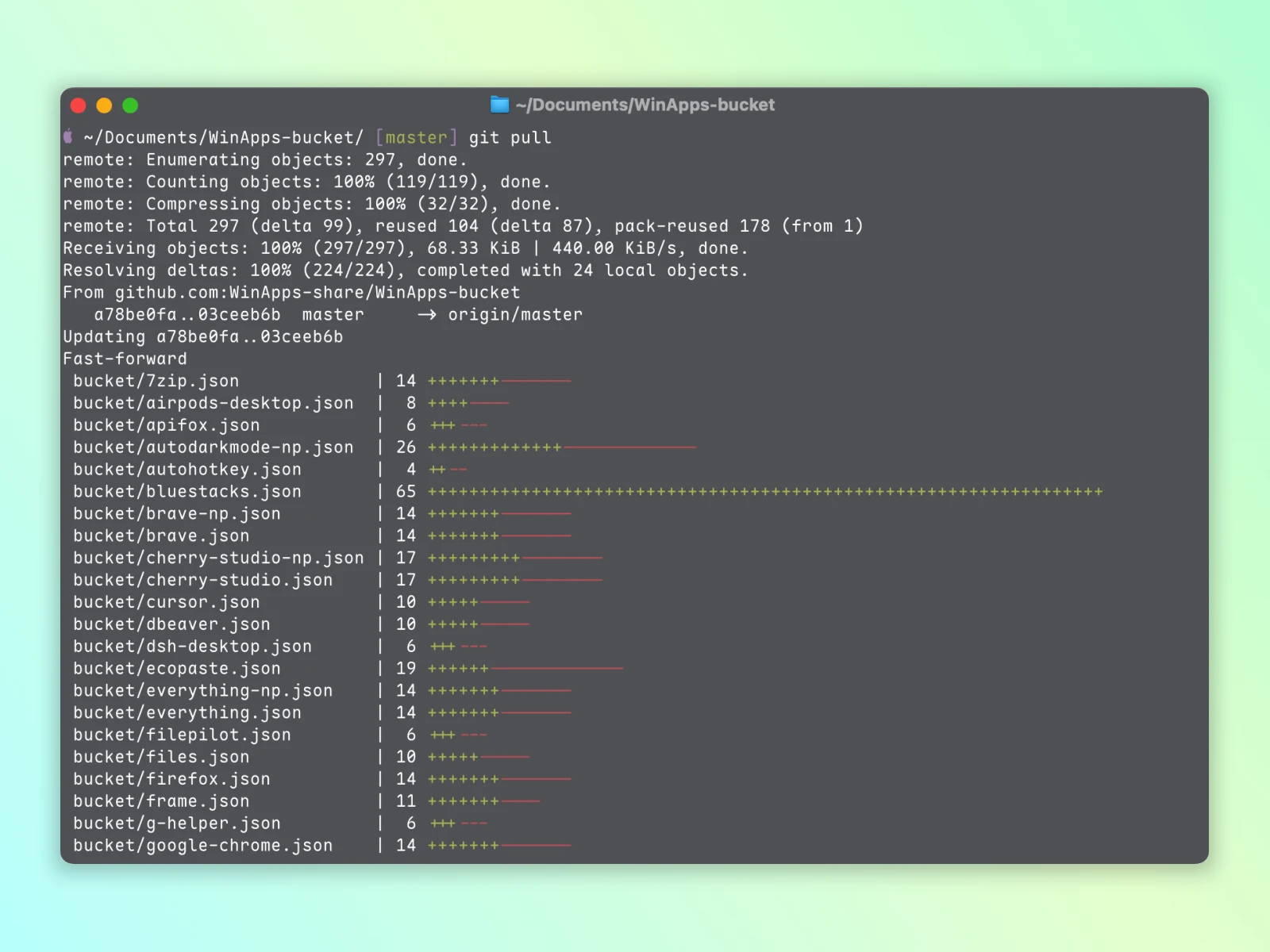Click the file name bucket/apifox.json

tap(167, 425)
